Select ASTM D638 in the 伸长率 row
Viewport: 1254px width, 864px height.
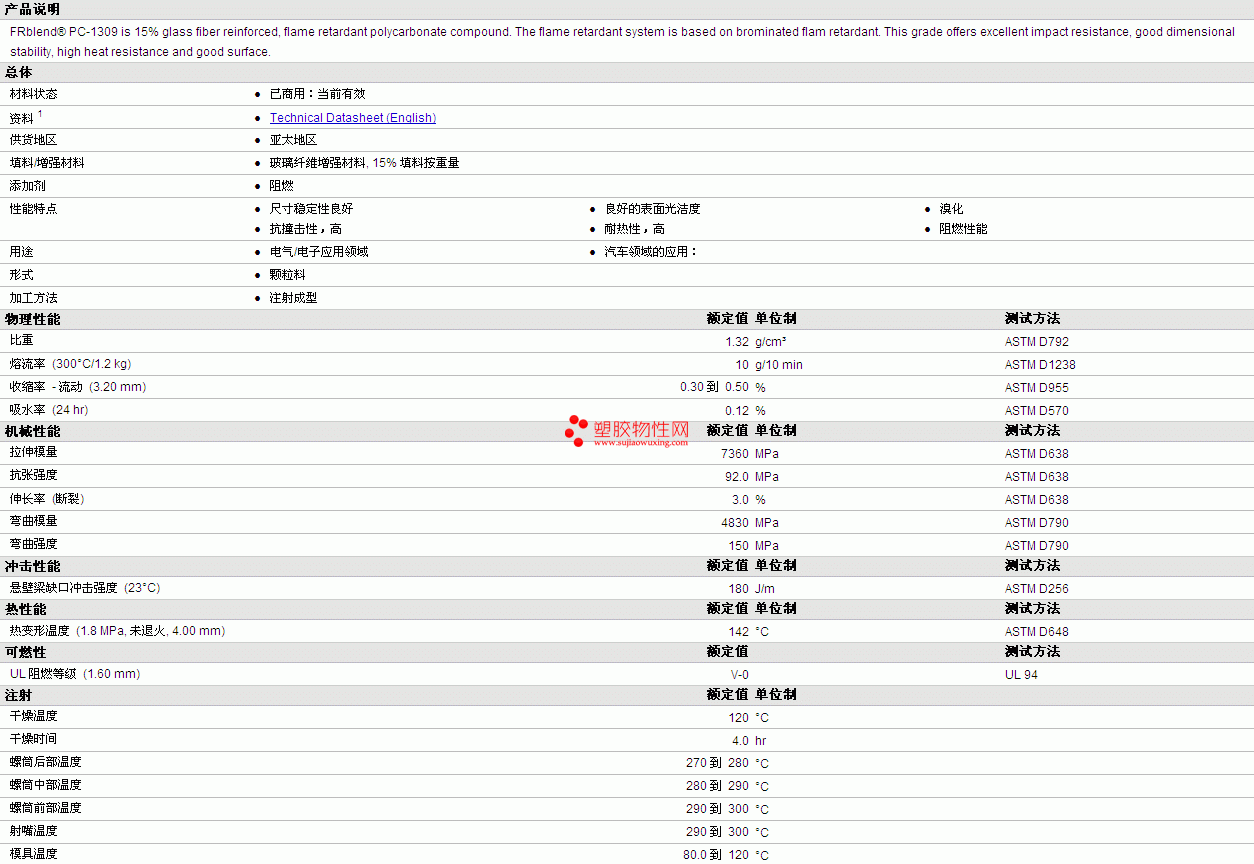(x=1037, y=500)
